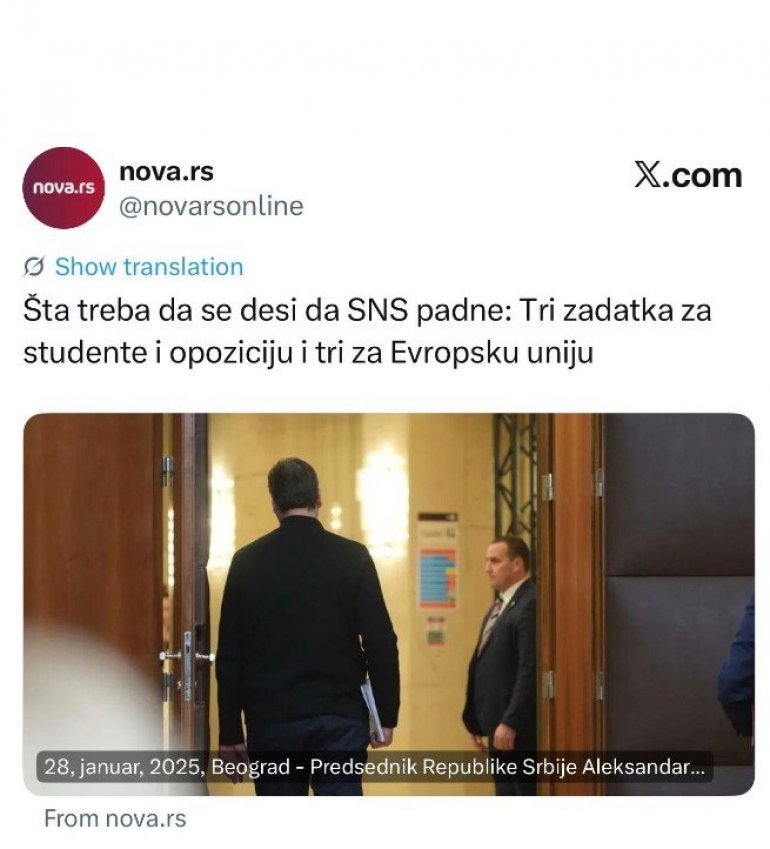Click the image caption starting 28, januar, 2025
770x849 pixels.
click(x=374, y=767)
